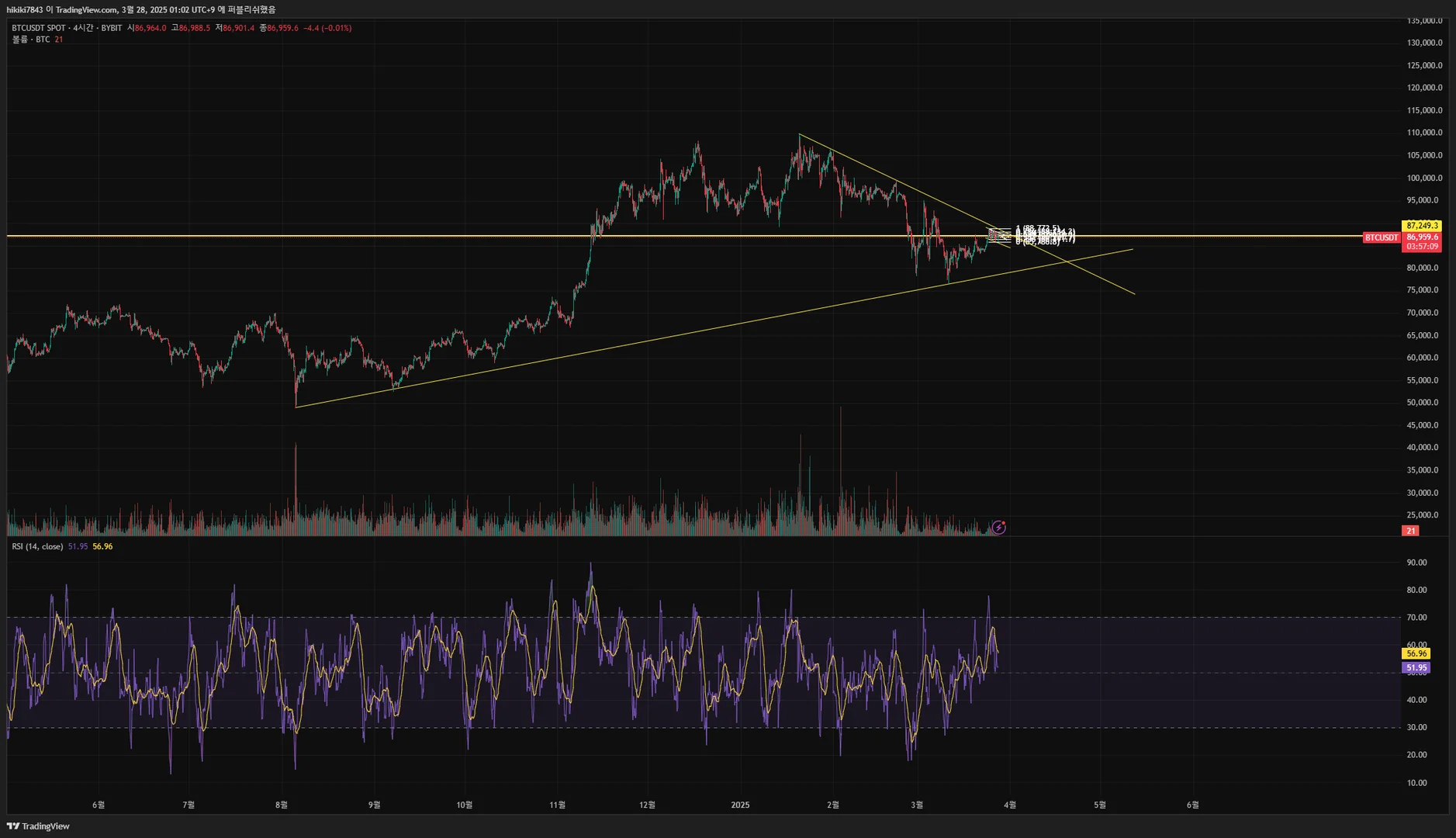Select the high value 86,988.5 in legend
This screenshot has width=1456, height=838.
[x=195, y=28]
